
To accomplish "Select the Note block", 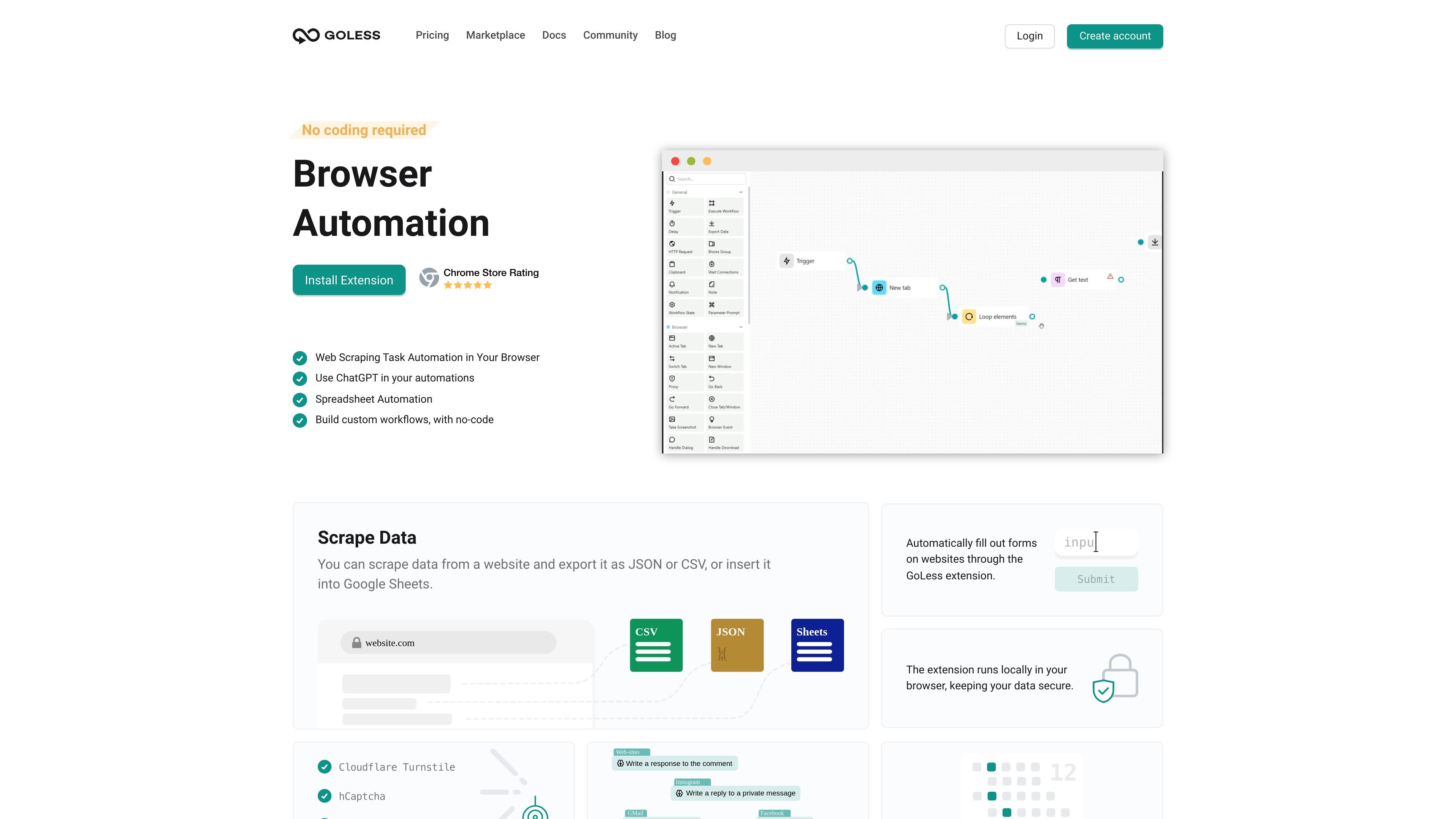I will click(725, 288).
